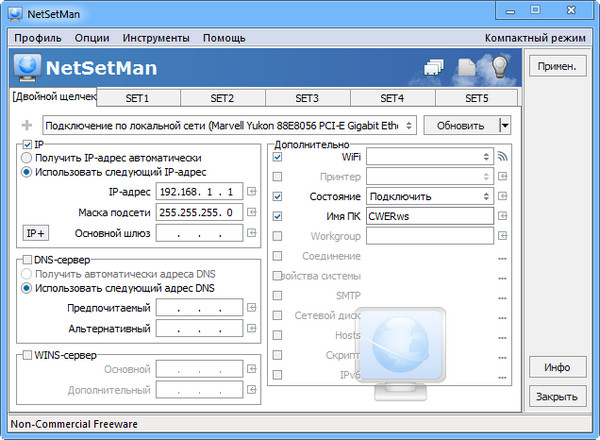Click the ellipsis button for Соединение
The width and height of the screenshot is (600, 440).
pyautogui.click(x=503, y=256)
